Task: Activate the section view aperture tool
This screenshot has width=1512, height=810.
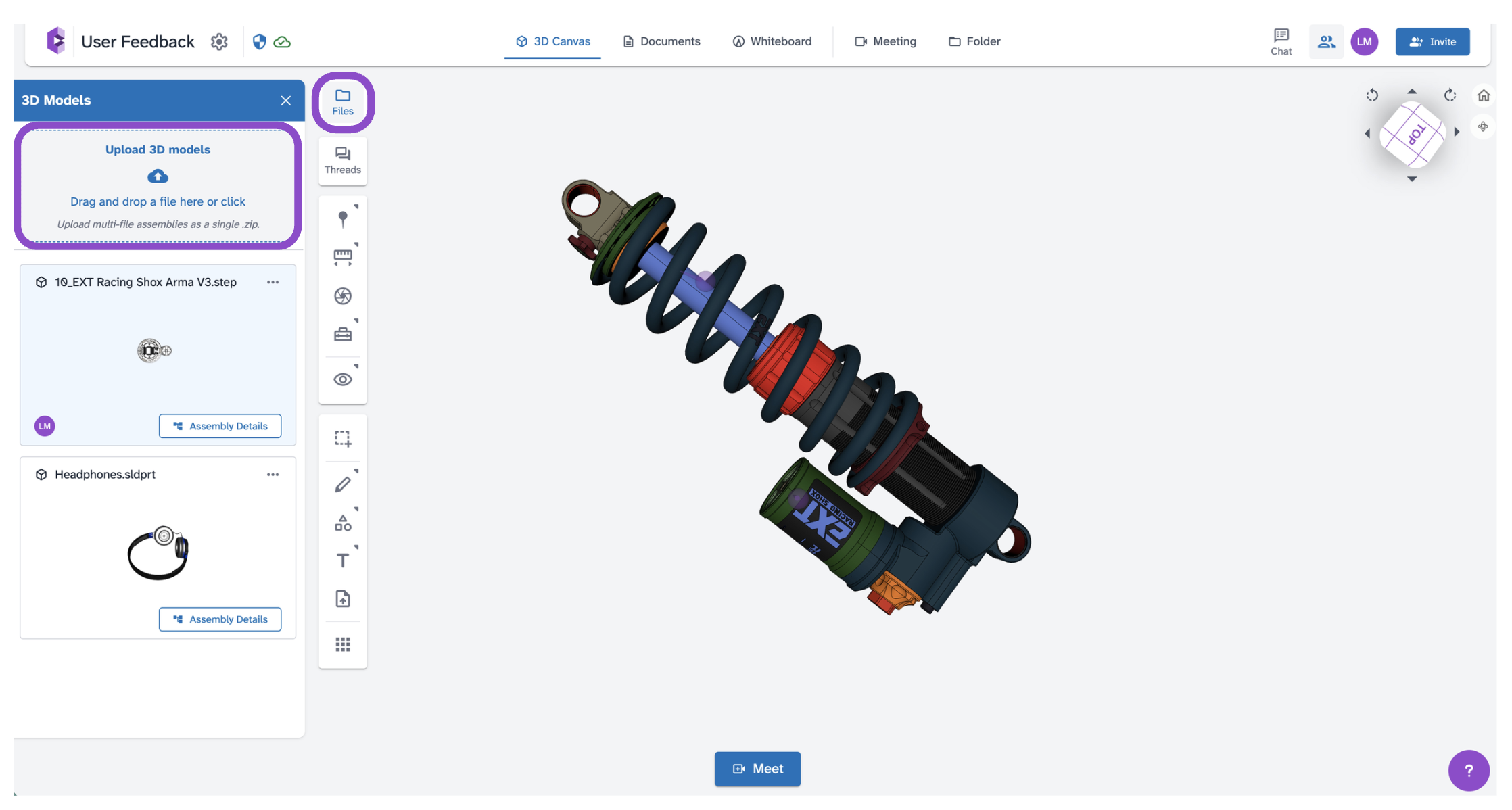Action: pyautogui.click(x=343, y=295)
